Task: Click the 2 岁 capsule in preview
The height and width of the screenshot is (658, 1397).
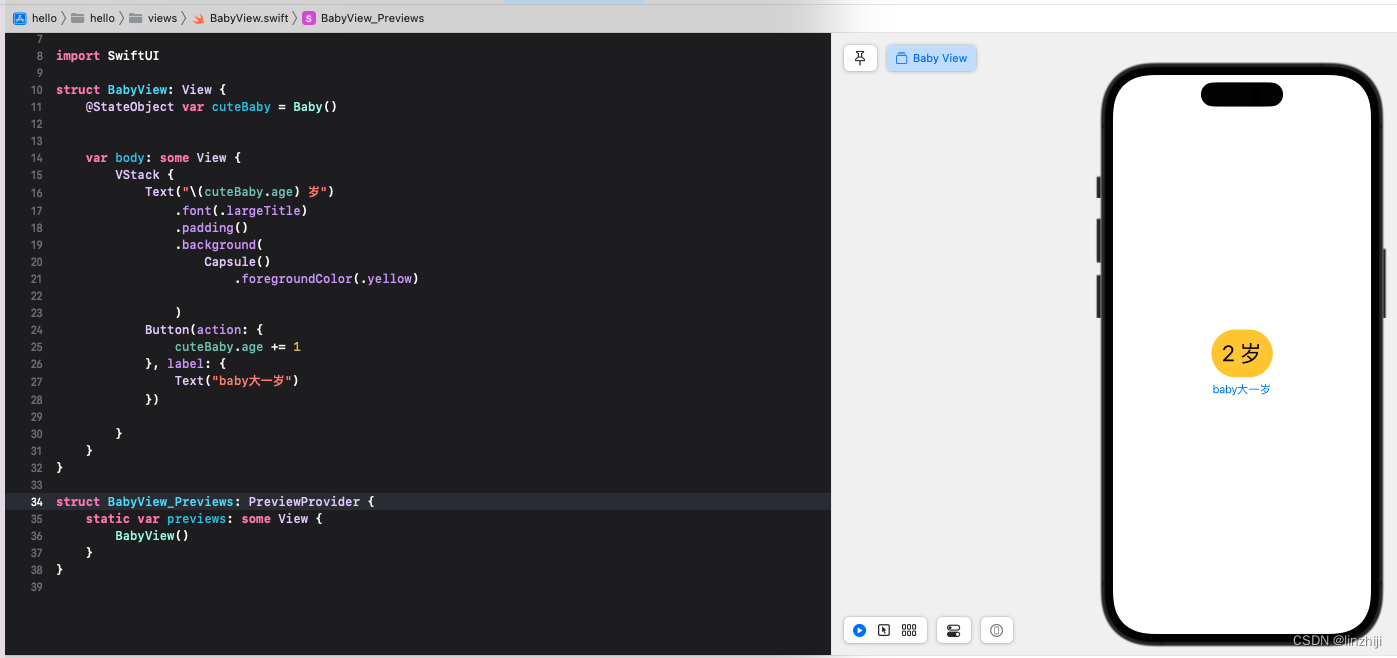Action: click(1242, 353)
